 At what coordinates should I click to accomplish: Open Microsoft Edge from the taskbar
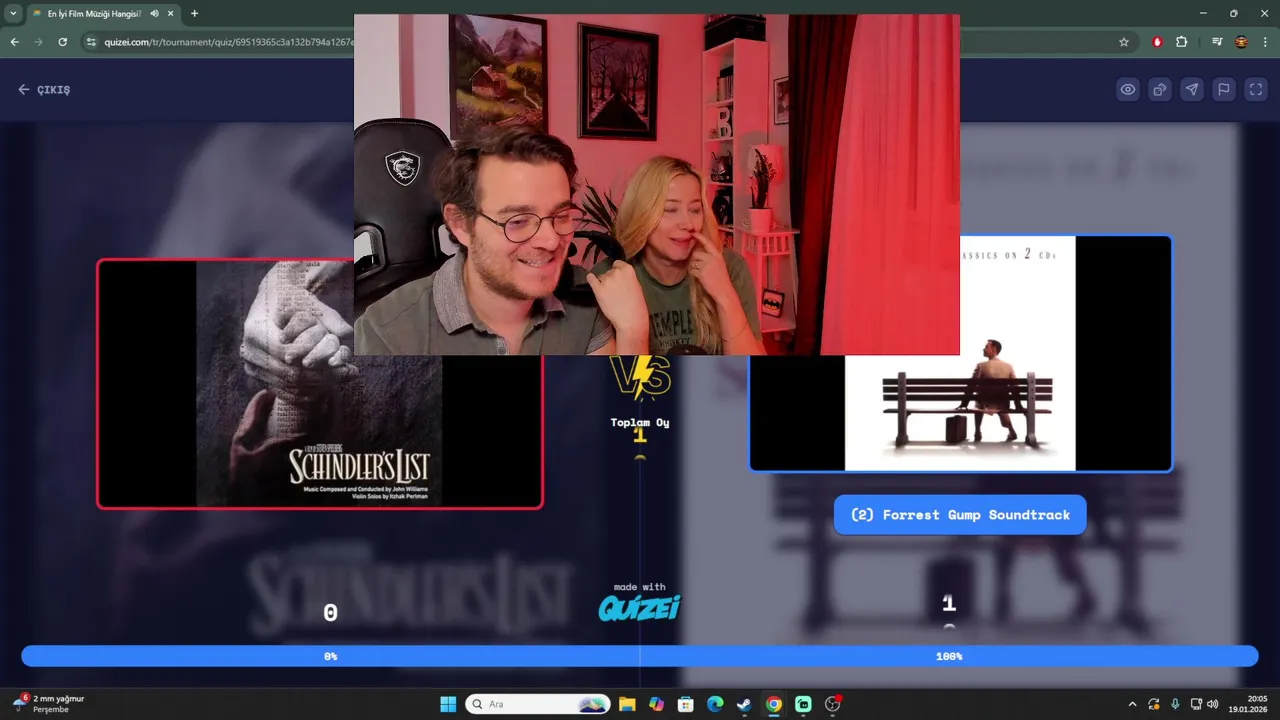(x=715, y=704)
